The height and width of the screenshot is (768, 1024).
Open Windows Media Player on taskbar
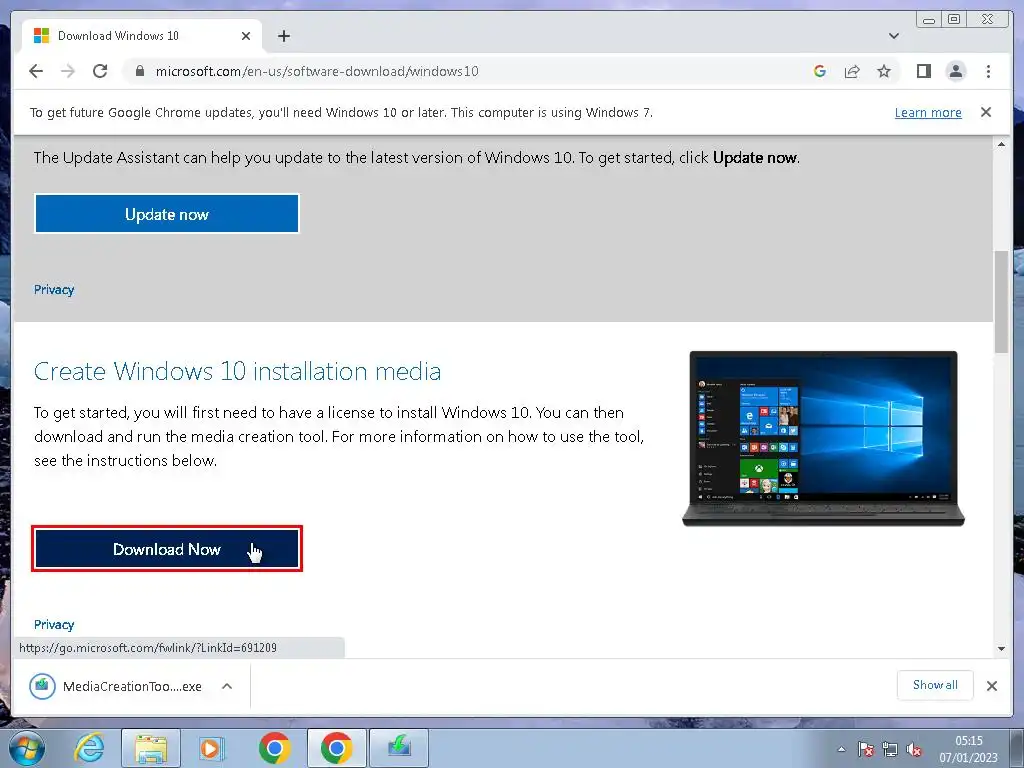[x=212, y=748]
